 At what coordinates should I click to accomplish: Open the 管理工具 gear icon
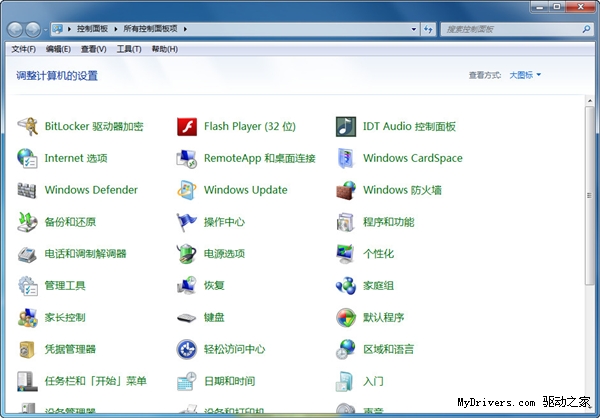[27, 286]
